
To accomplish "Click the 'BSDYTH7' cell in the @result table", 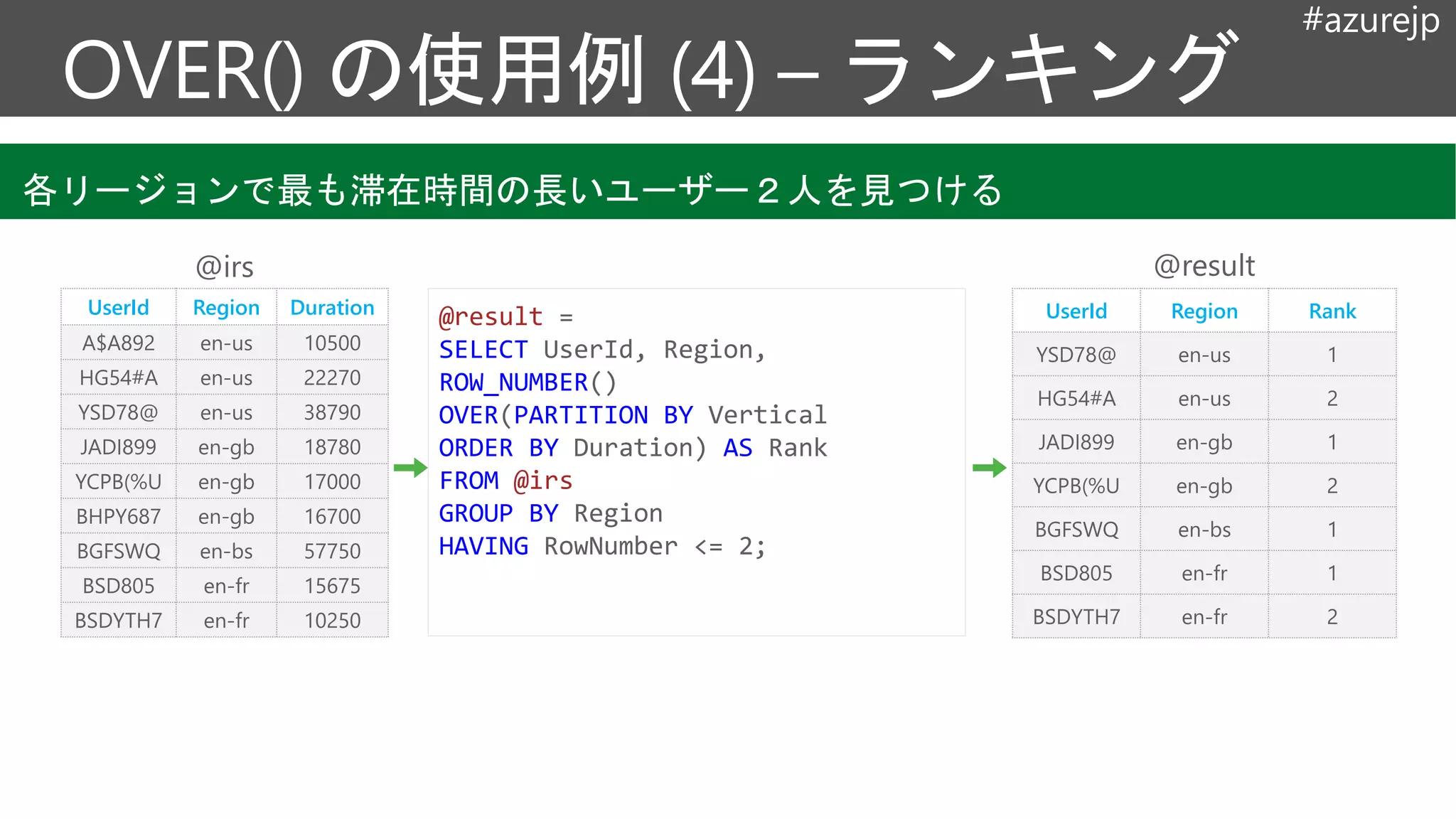I will (1076, 616).
